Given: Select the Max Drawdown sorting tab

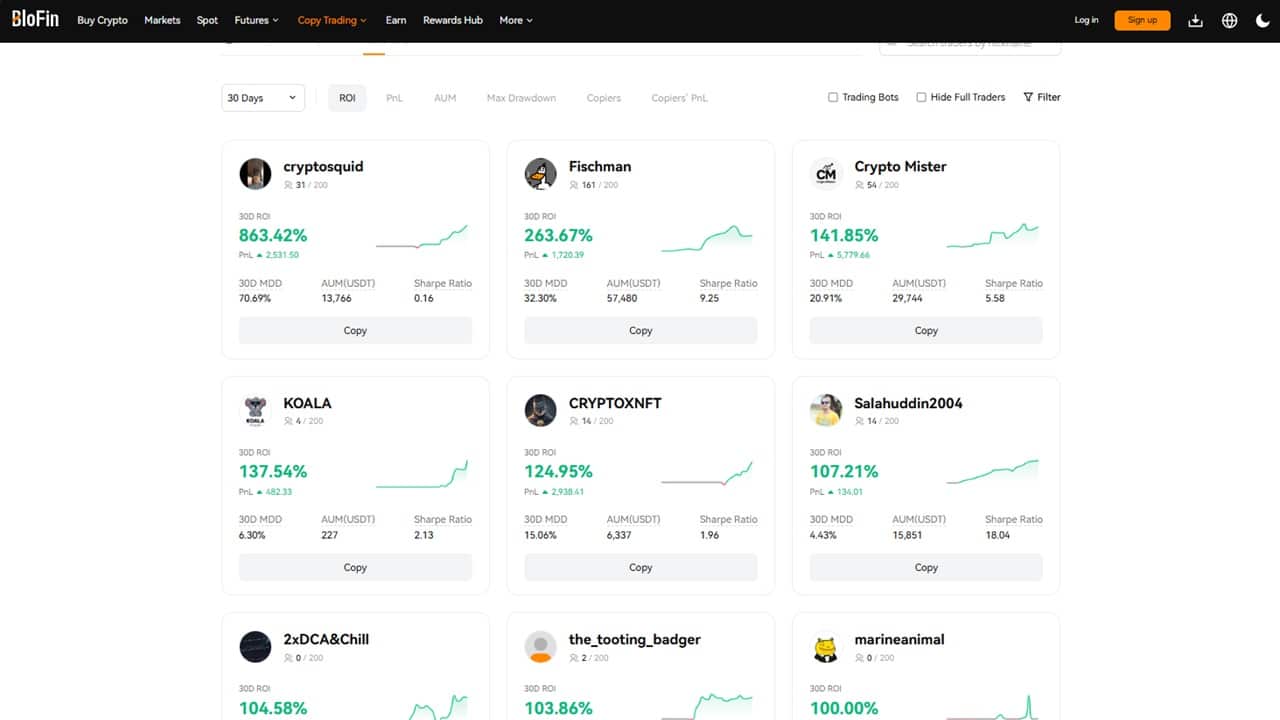Looking at the screenshot, I should tap(520, 97).
